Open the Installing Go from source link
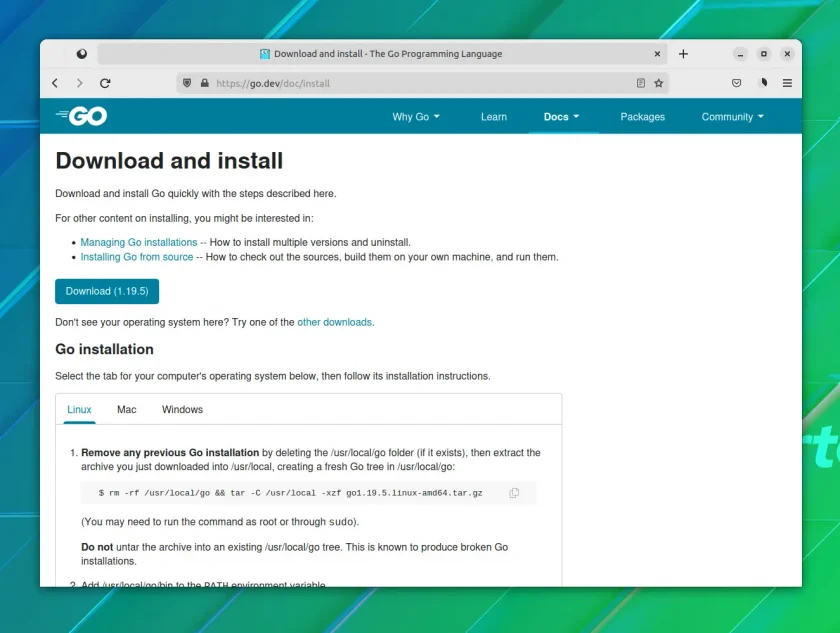The height and width of the screenshot is (633, 840). 137,257
